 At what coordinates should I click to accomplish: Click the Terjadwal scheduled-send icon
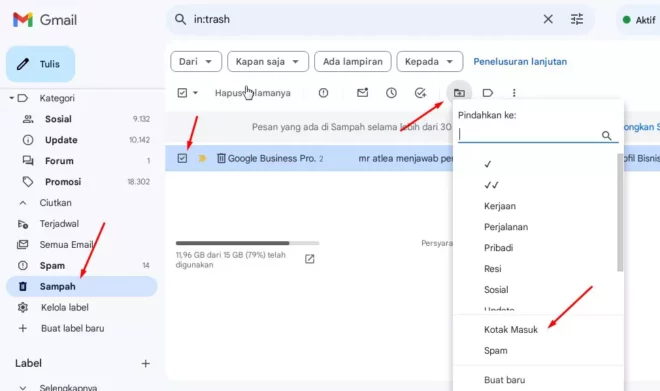coord(23,224)
